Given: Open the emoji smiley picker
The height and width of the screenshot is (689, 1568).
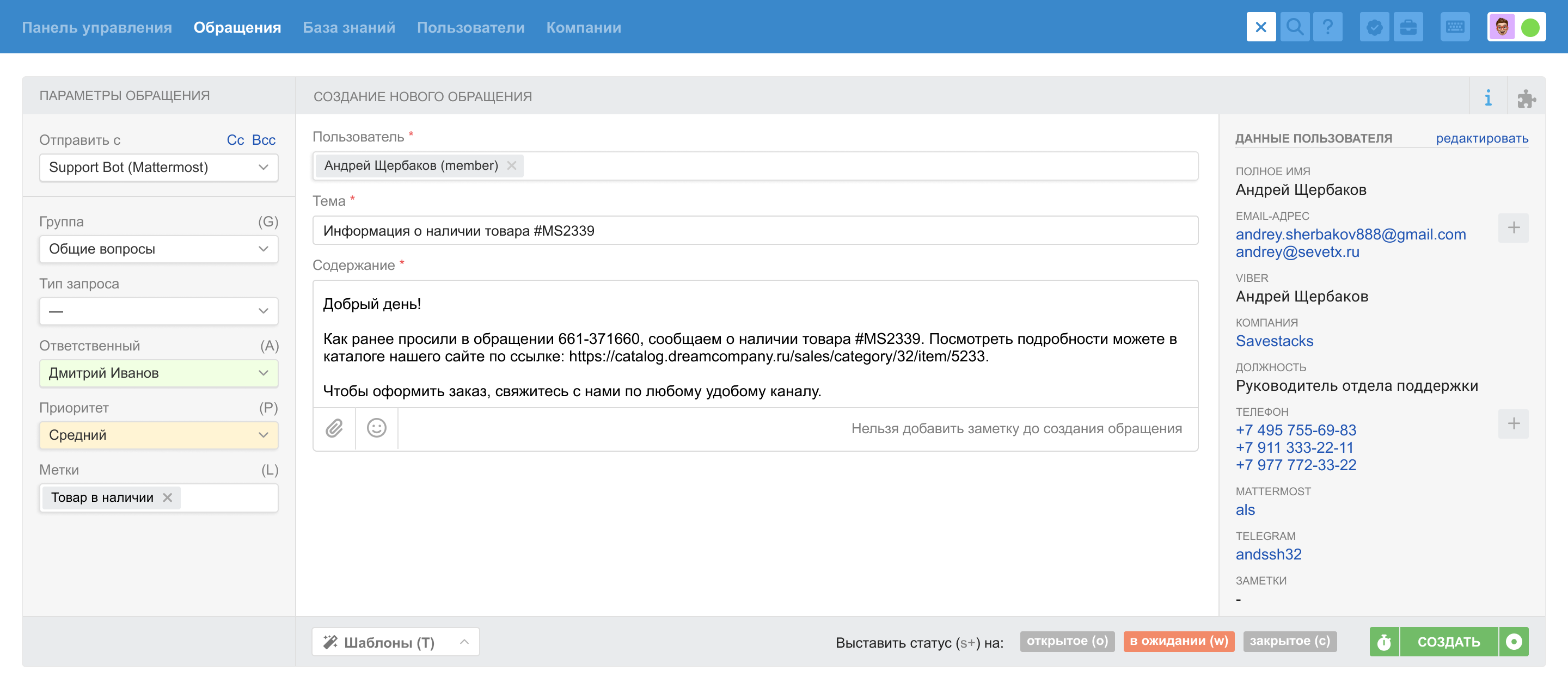Looking at the screenshot, I should click(x=376, y=428).
